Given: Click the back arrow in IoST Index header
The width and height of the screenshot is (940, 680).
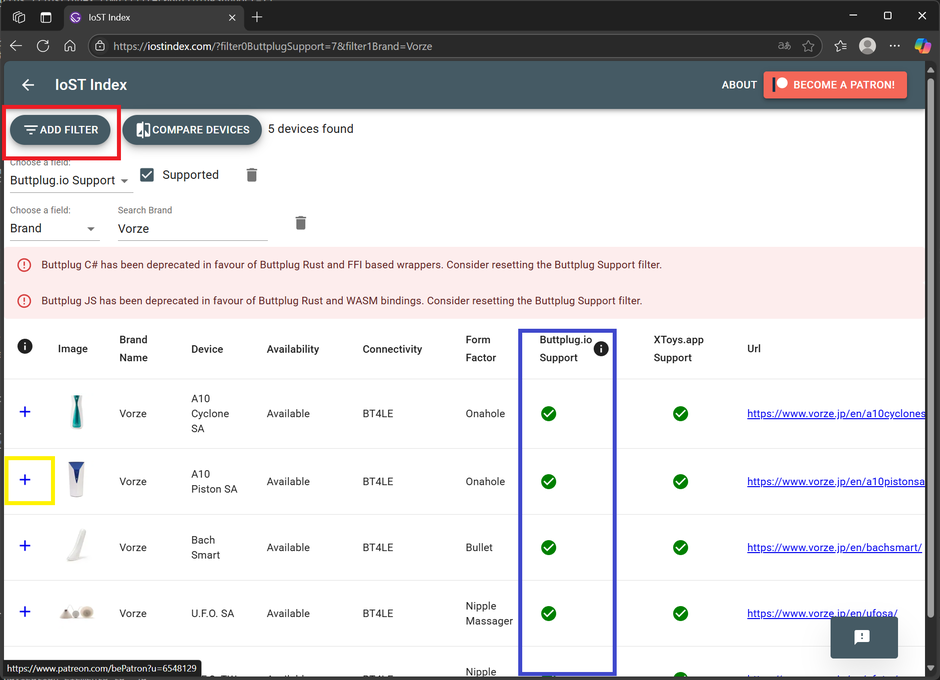Looking at the screenshot, I should (28, 85).
